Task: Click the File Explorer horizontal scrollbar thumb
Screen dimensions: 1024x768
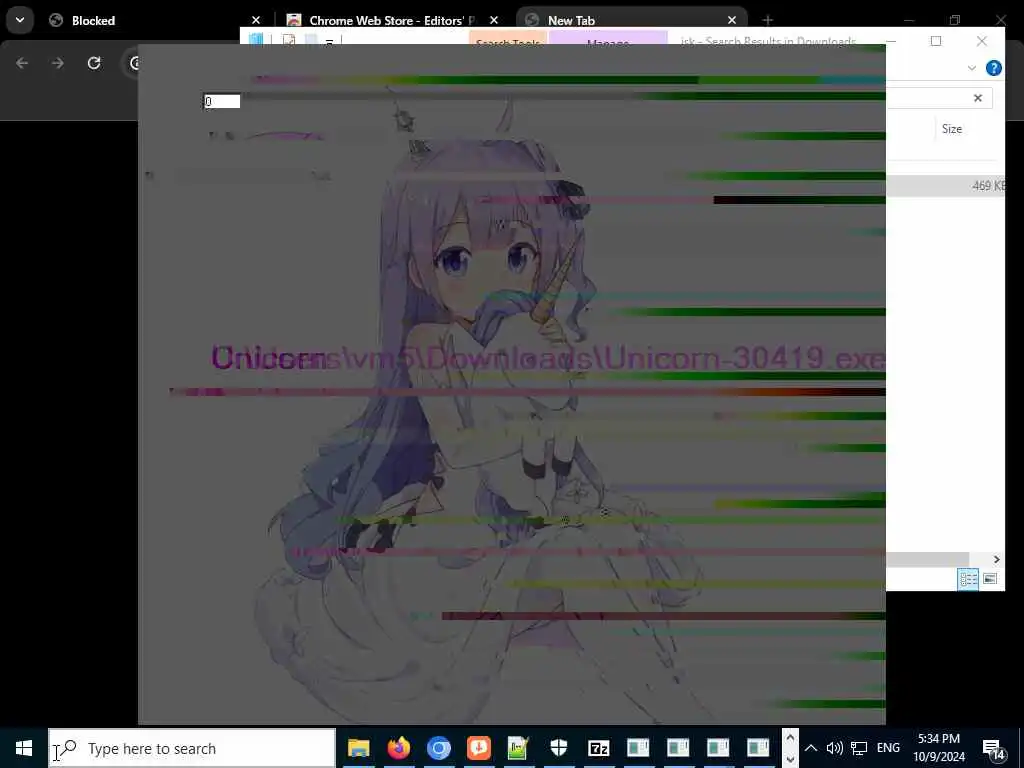Action: pos(927,560)
